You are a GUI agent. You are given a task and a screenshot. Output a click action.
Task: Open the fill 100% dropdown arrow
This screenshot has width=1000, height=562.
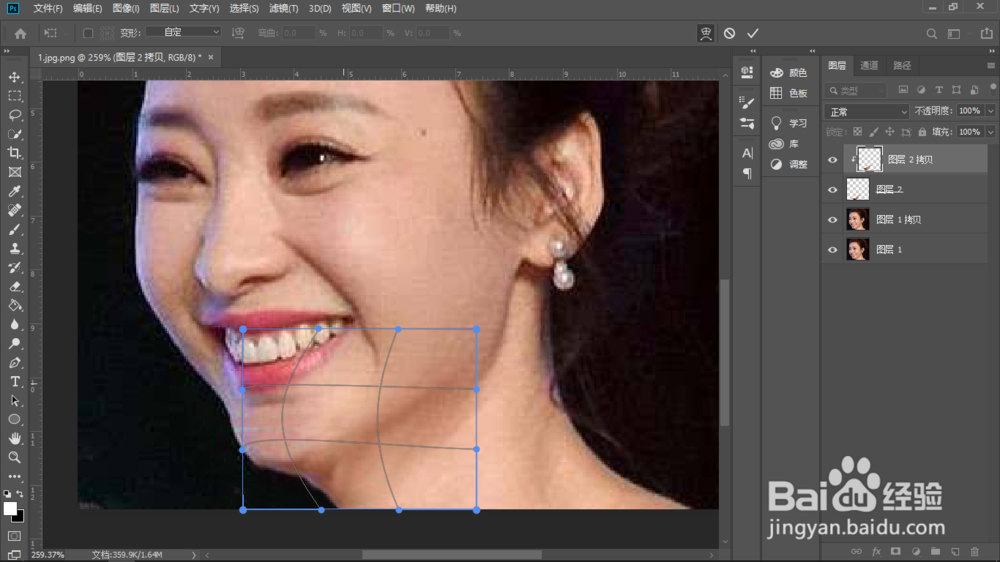tap(990, 132)
